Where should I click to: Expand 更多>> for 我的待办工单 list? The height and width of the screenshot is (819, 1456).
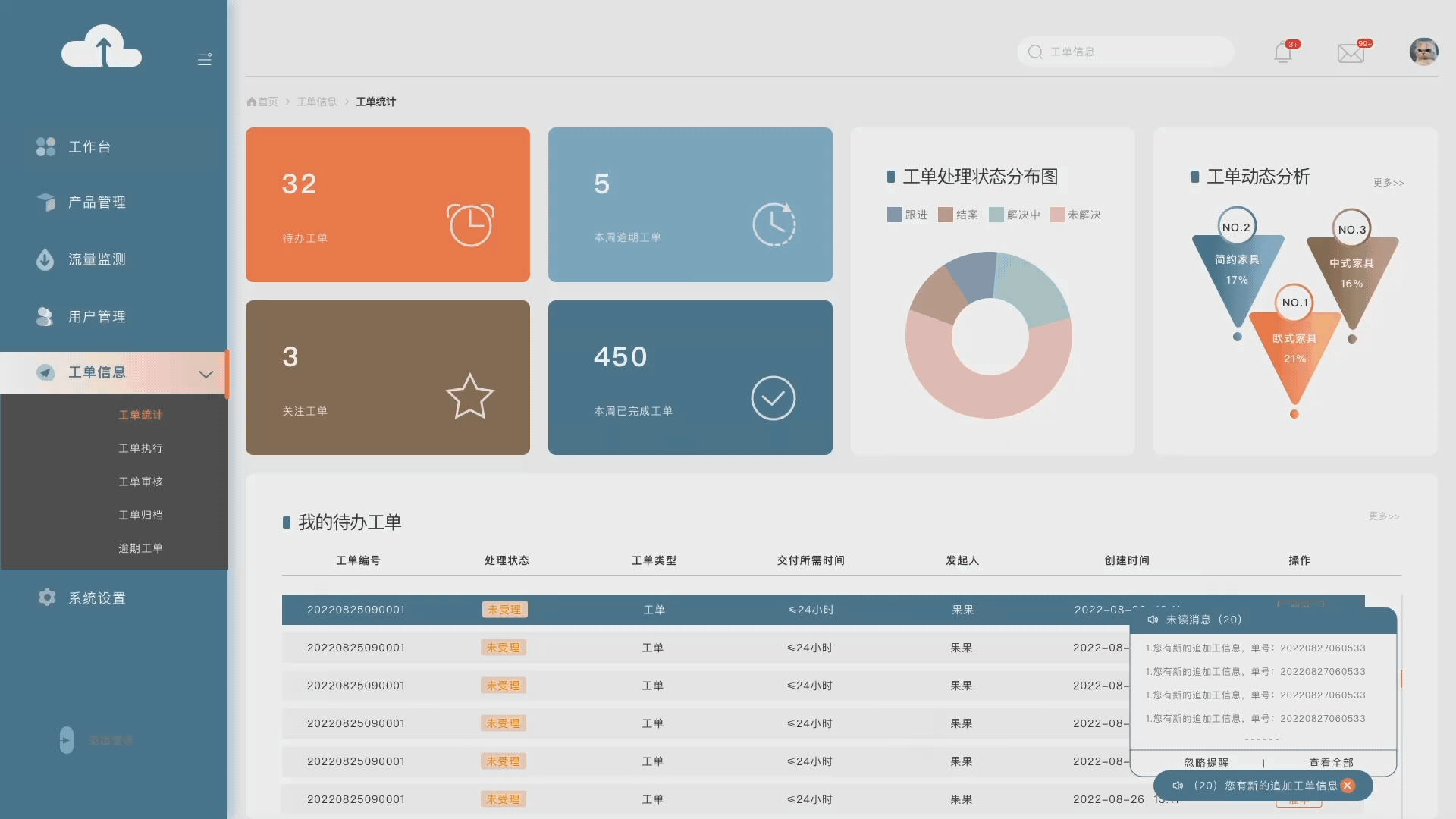[1384, 516]
